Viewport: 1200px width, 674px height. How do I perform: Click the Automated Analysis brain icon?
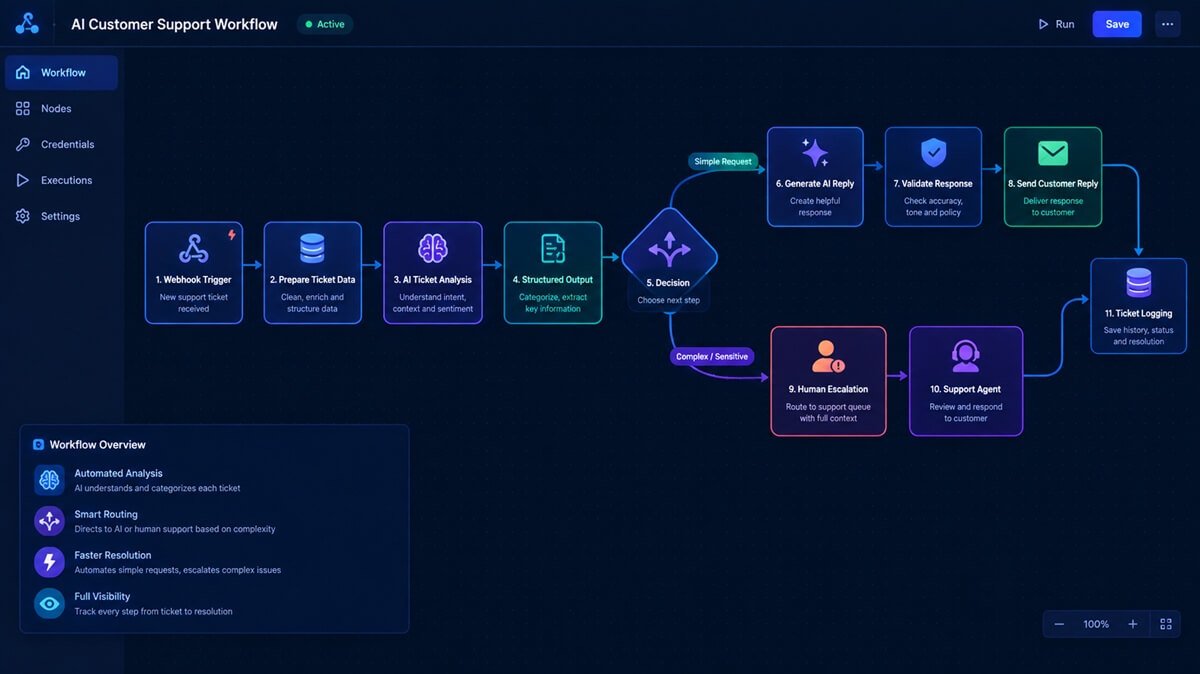pos(49,480)
